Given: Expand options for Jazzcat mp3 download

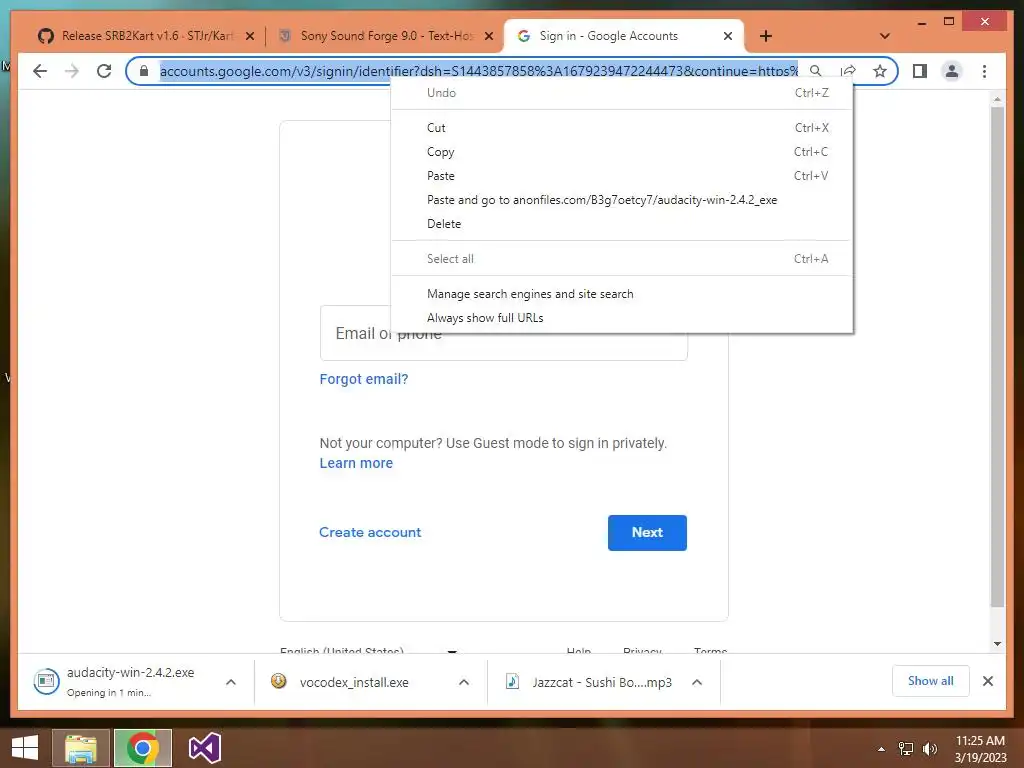Looking at the screenshot, I should pos(697,682).
